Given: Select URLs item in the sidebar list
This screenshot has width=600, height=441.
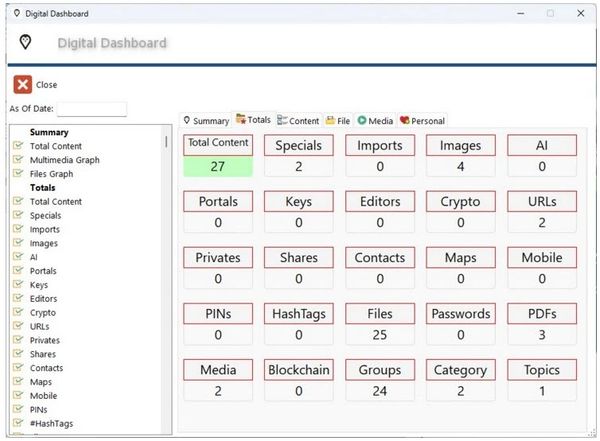Looking at the screenshot, I should (x=42, y=326).
